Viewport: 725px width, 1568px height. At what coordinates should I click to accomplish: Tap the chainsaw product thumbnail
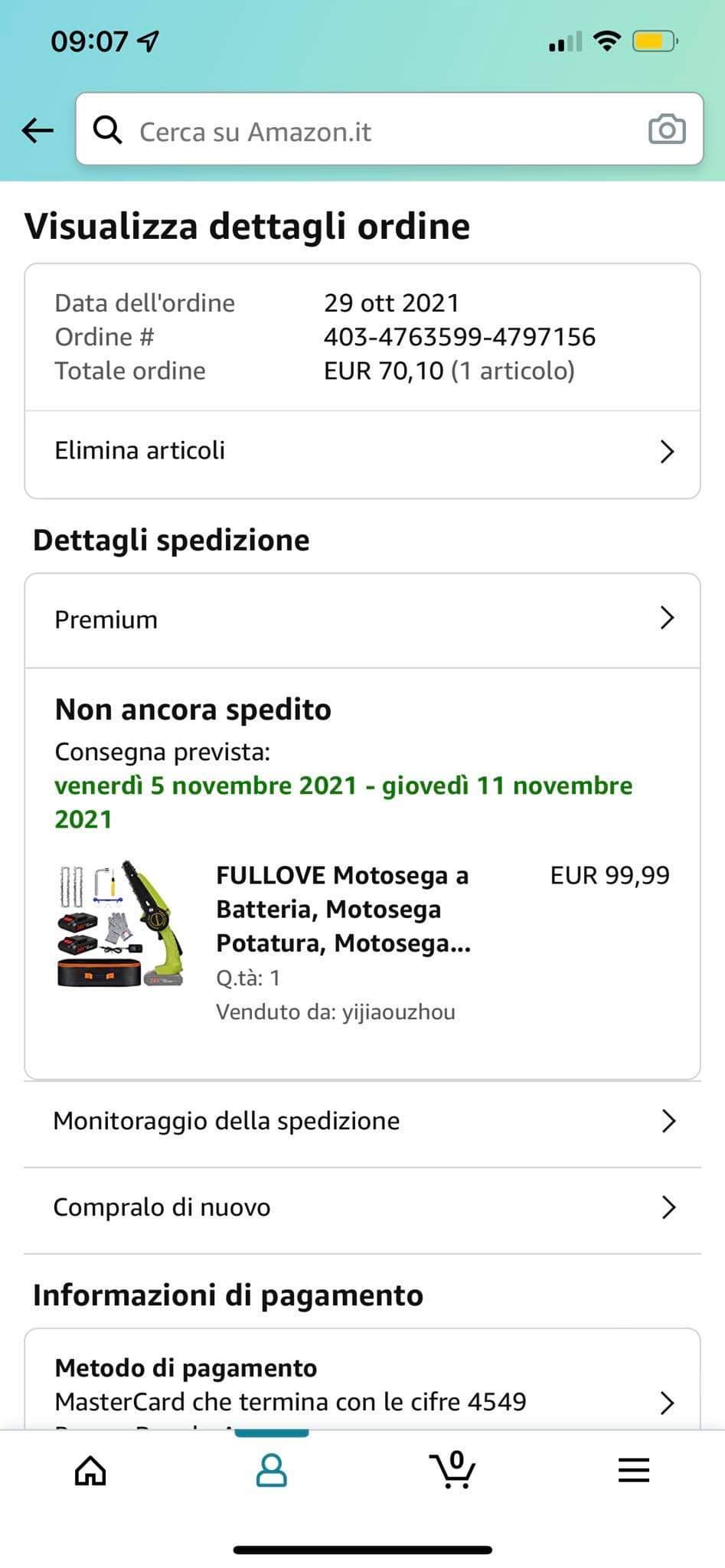121,923
